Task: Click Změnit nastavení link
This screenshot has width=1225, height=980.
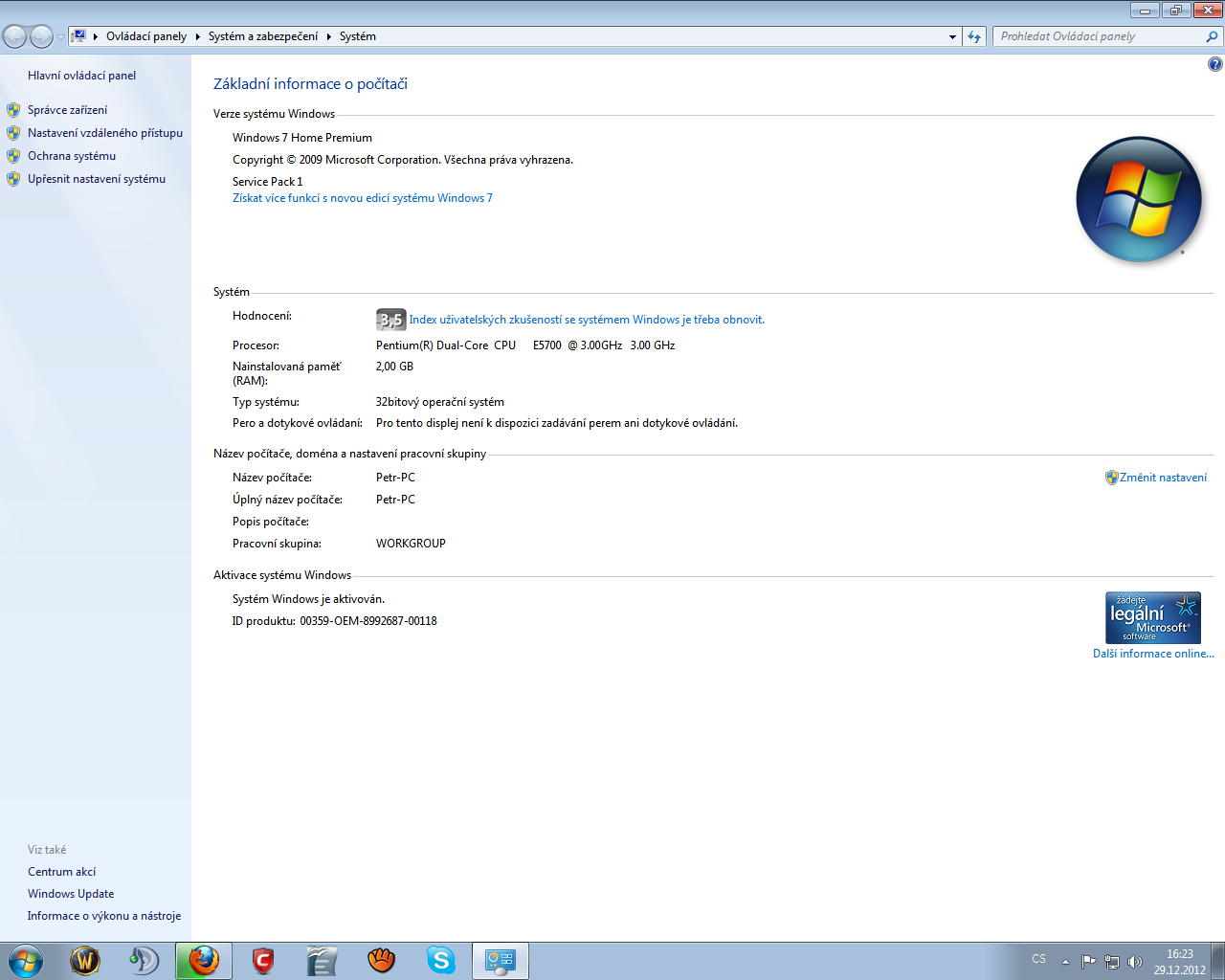Action: pyautogui.click(x=1163, y=478)
